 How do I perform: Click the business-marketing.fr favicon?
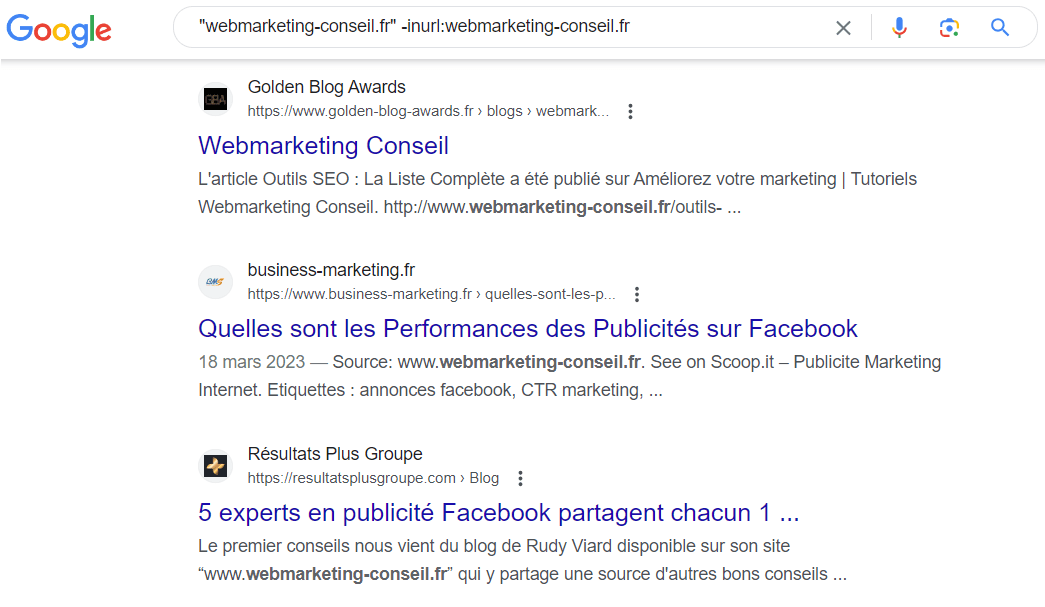coord(215,282)
